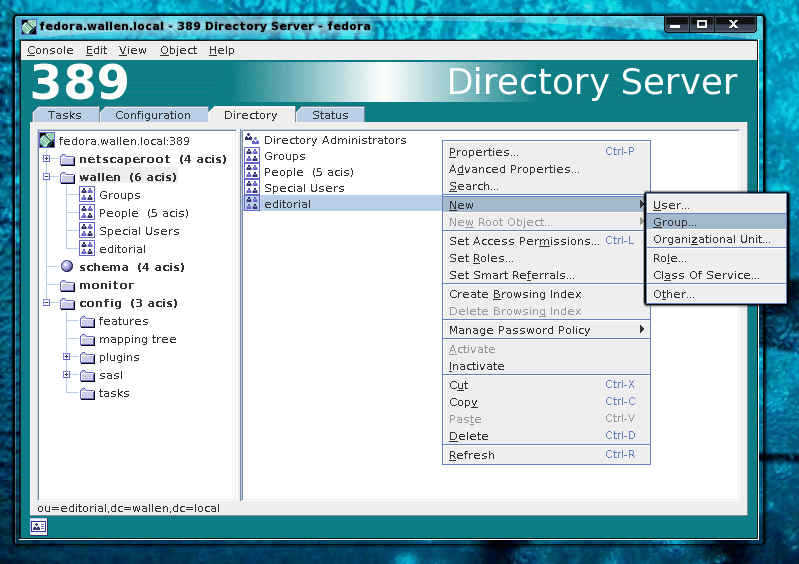
Task: Select the Directory tab
Action: 251,115
